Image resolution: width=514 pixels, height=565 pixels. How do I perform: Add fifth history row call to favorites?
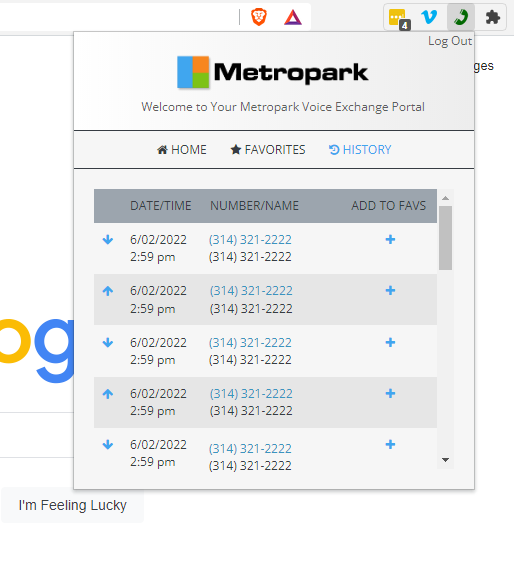[390, 444]
